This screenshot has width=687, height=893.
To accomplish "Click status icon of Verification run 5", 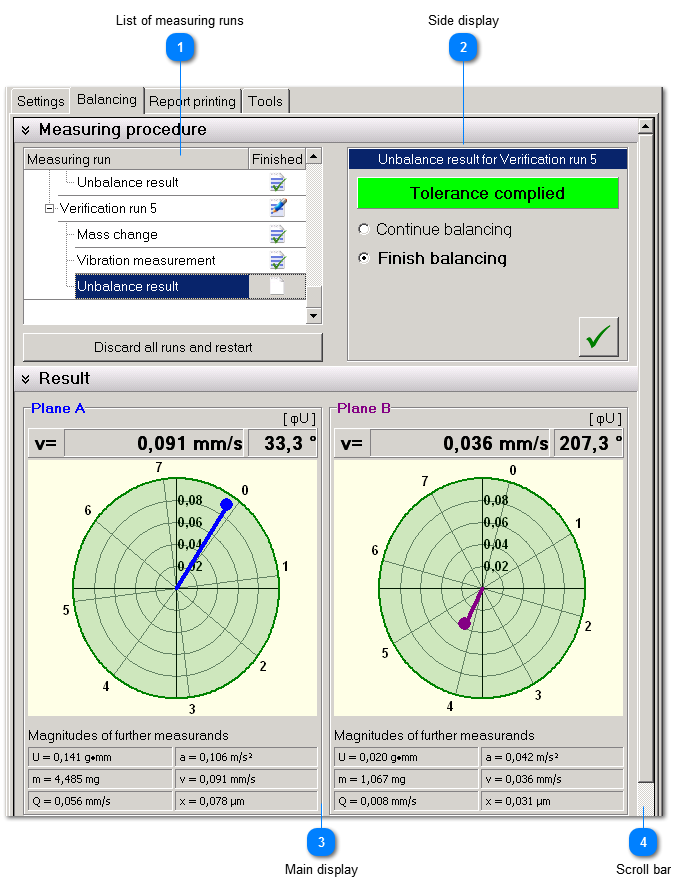I will pos(277,209).
